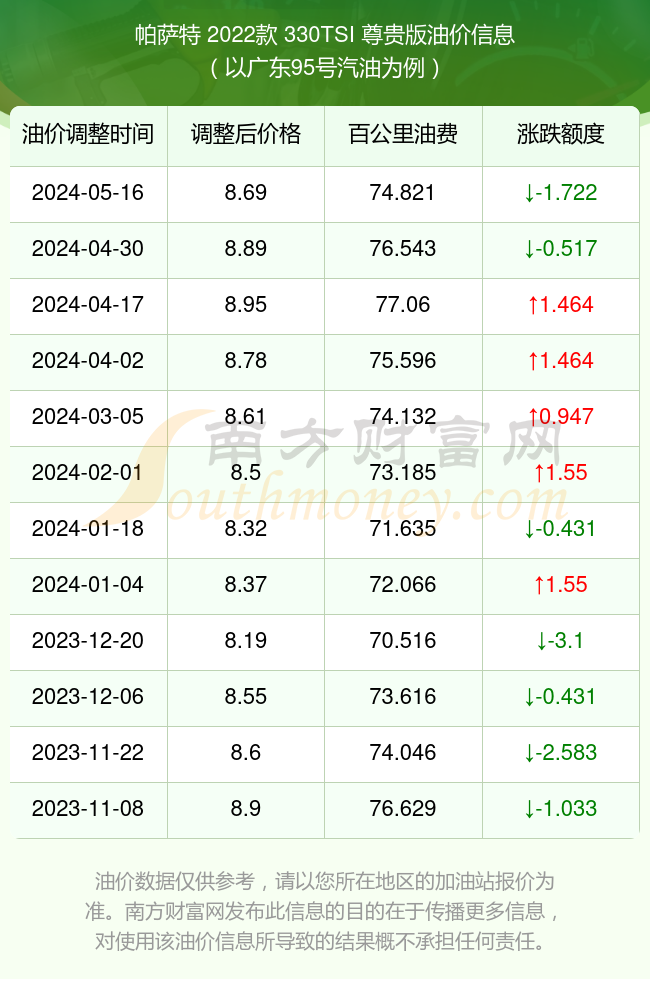650x1000 pixels.
Task: Click price 8.61 in 2024-03-05 row
Action: coord(246,417)
